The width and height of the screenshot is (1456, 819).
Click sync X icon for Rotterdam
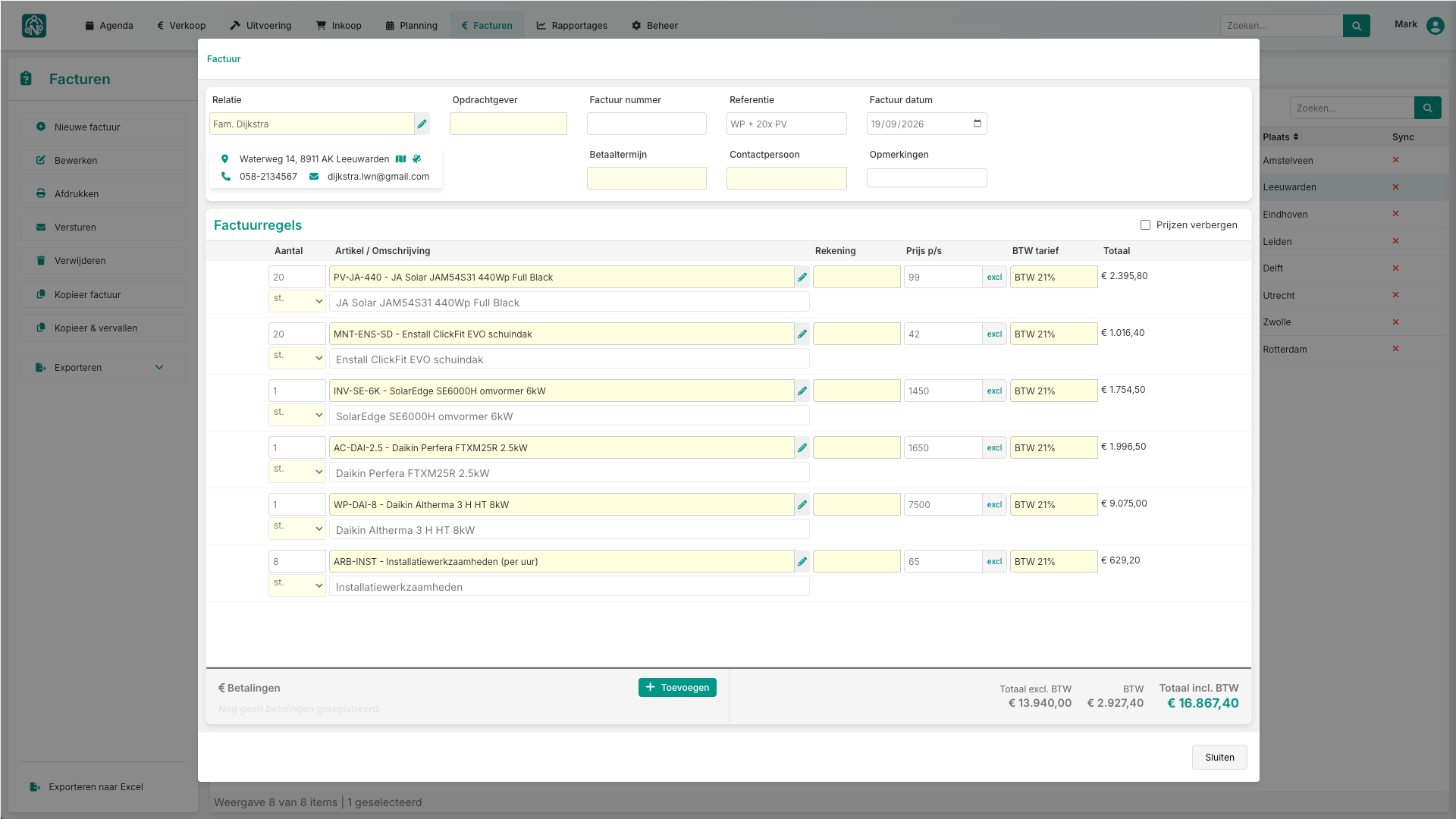tap(1395, 349)
